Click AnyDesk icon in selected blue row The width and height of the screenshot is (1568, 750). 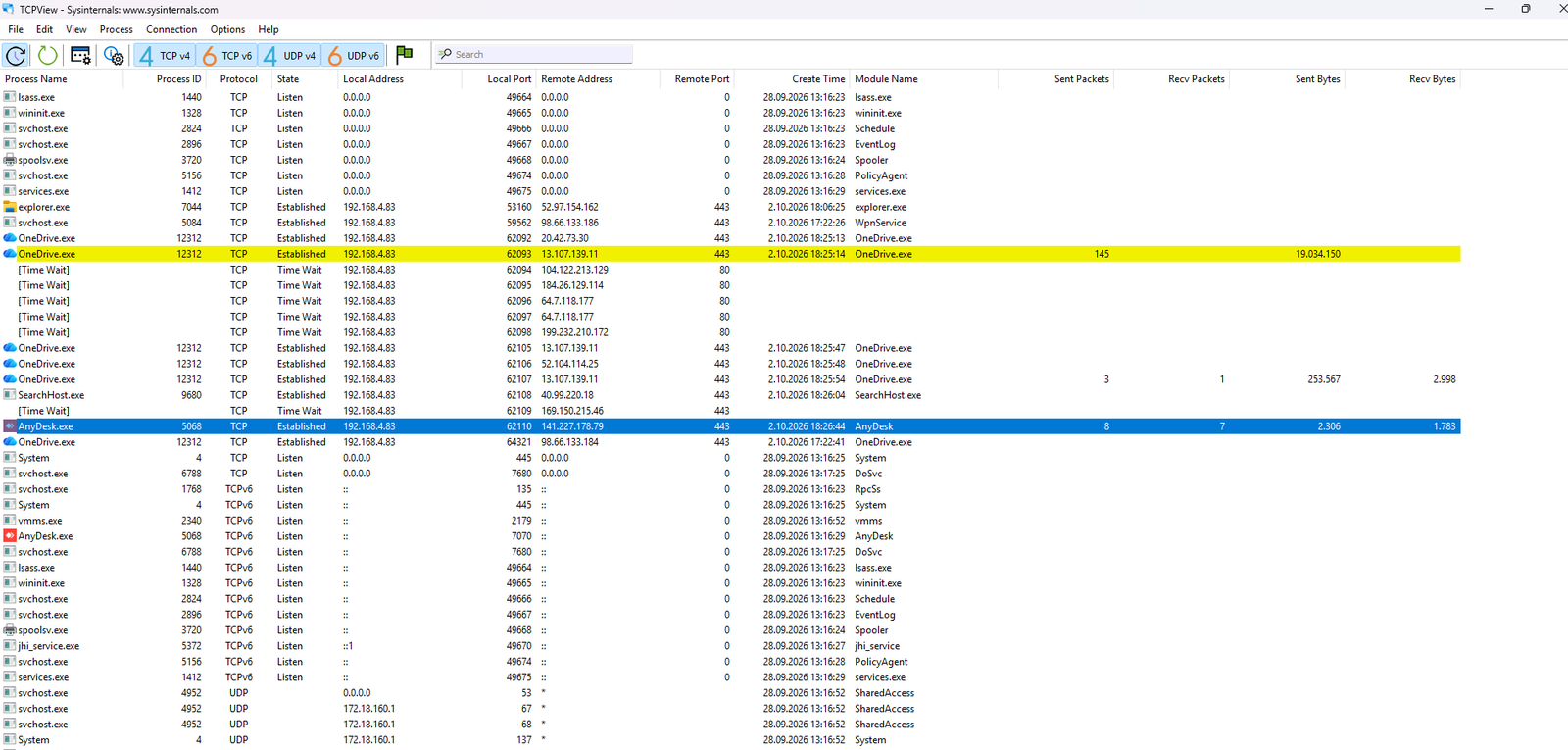click(10, 426)
